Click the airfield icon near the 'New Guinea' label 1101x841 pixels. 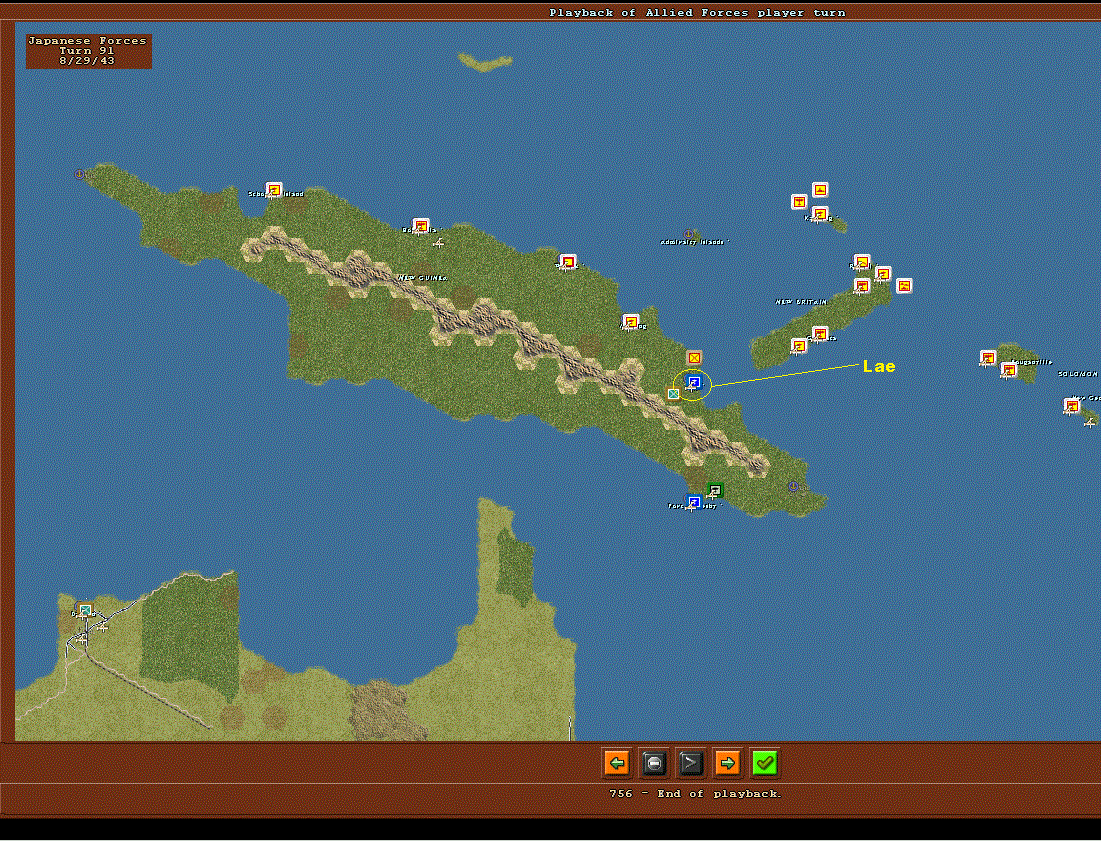coord(439,244)
